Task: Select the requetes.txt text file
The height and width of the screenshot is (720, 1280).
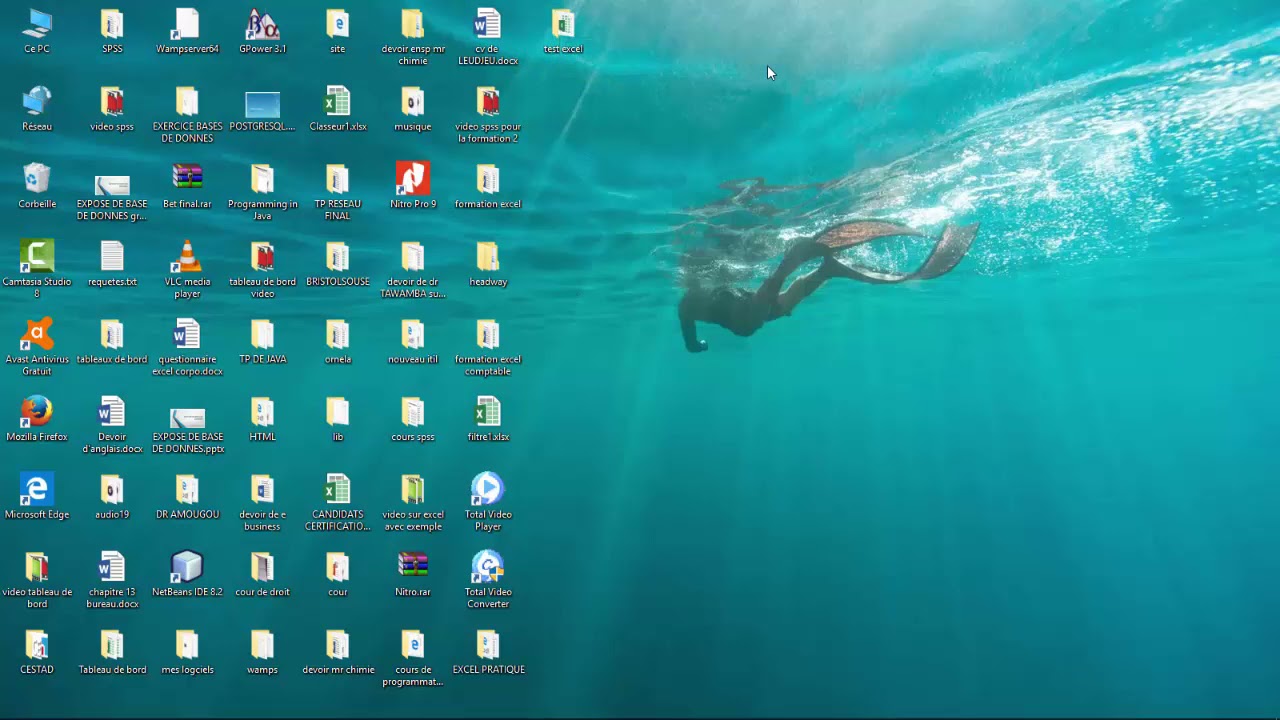Action: point(112,264)
